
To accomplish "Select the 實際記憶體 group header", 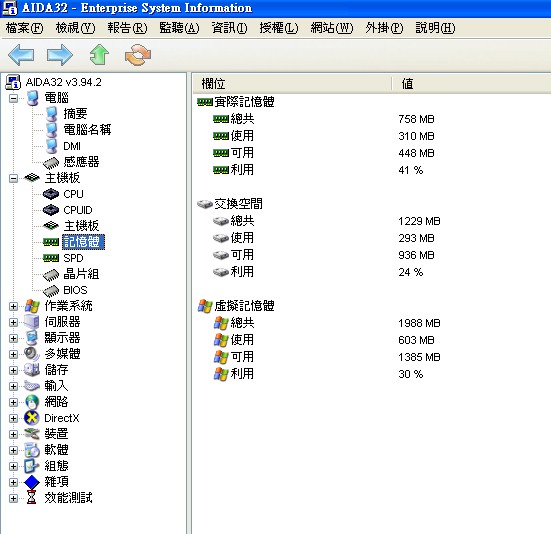I will coord(244,102).
